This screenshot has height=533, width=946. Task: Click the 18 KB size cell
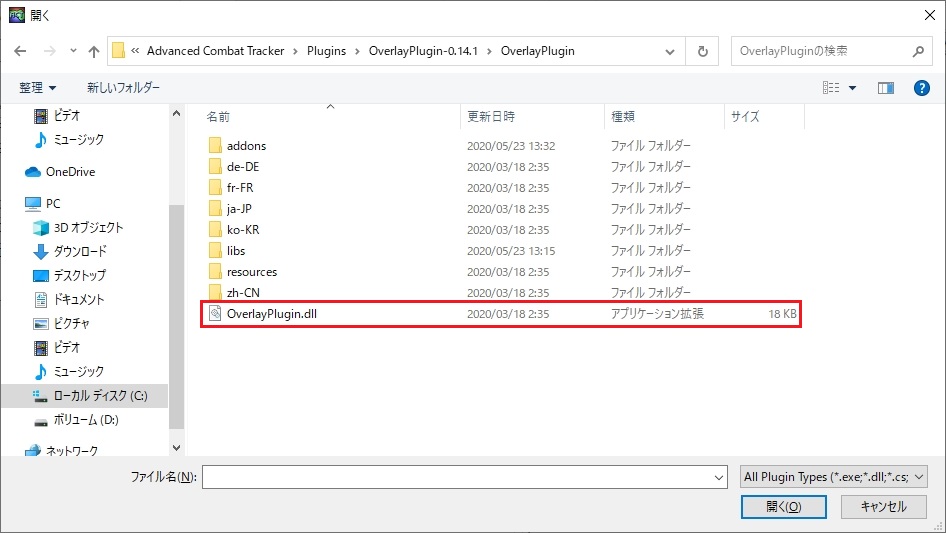click(782, 314)
